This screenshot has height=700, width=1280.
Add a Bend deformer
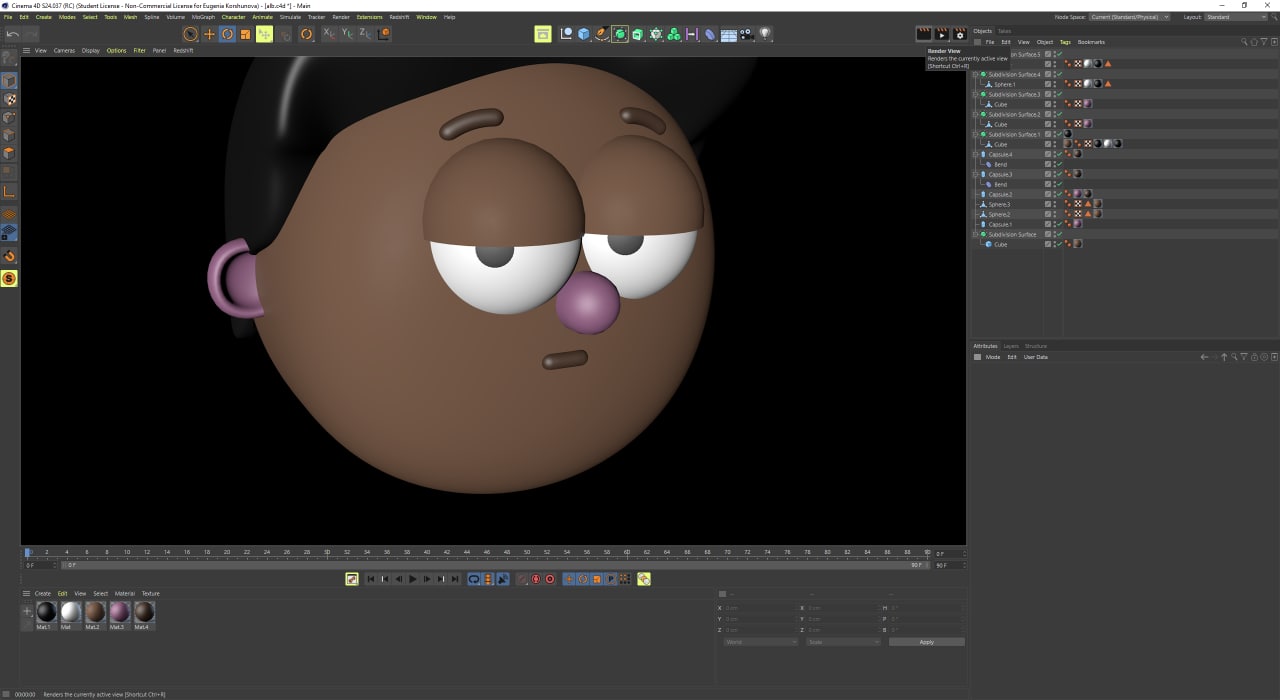709,34
